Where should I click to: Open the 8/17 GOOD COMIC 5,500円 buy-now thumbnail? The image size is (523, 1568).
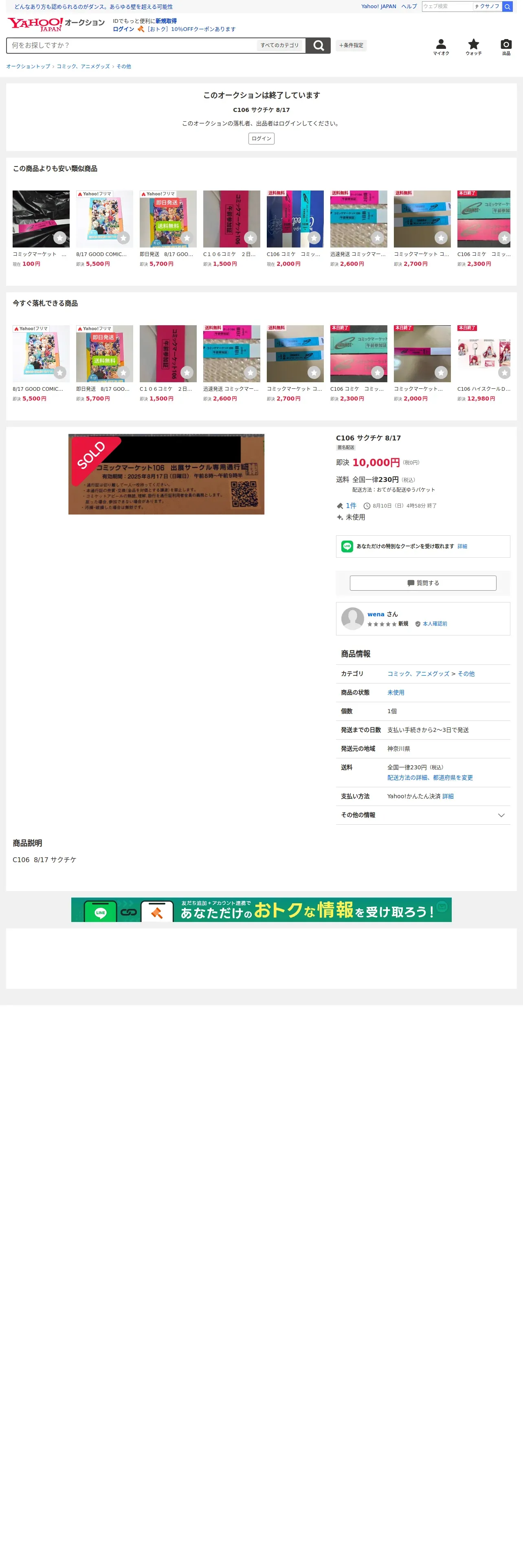coord(41,354)
